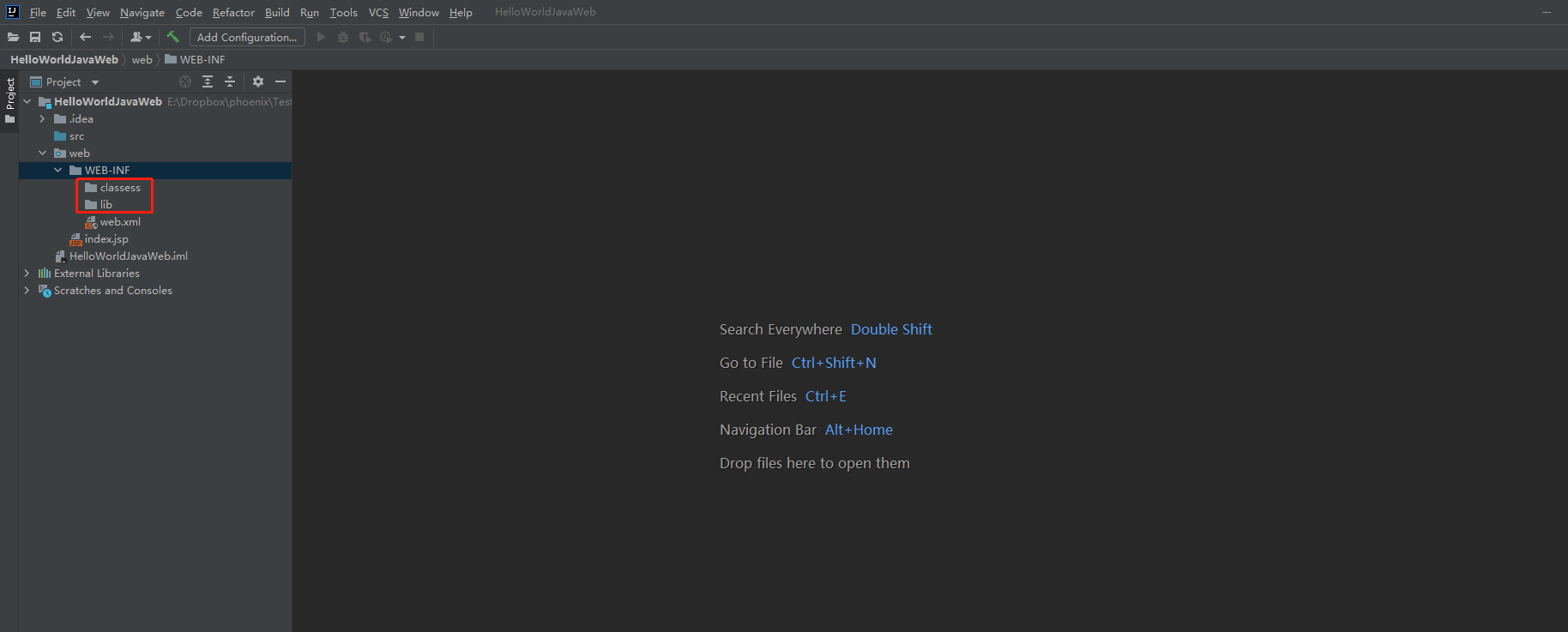1568x632 pixels.
Task: Open the Tools menu
Action: 343,12
